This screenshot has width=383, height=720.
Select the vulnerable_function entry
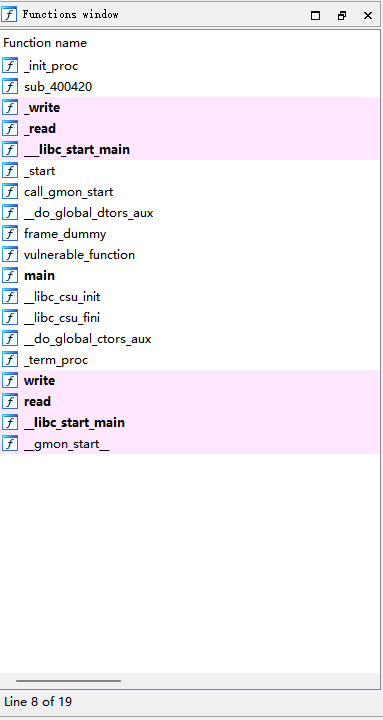pyautogui.click(x=79, y=255)
